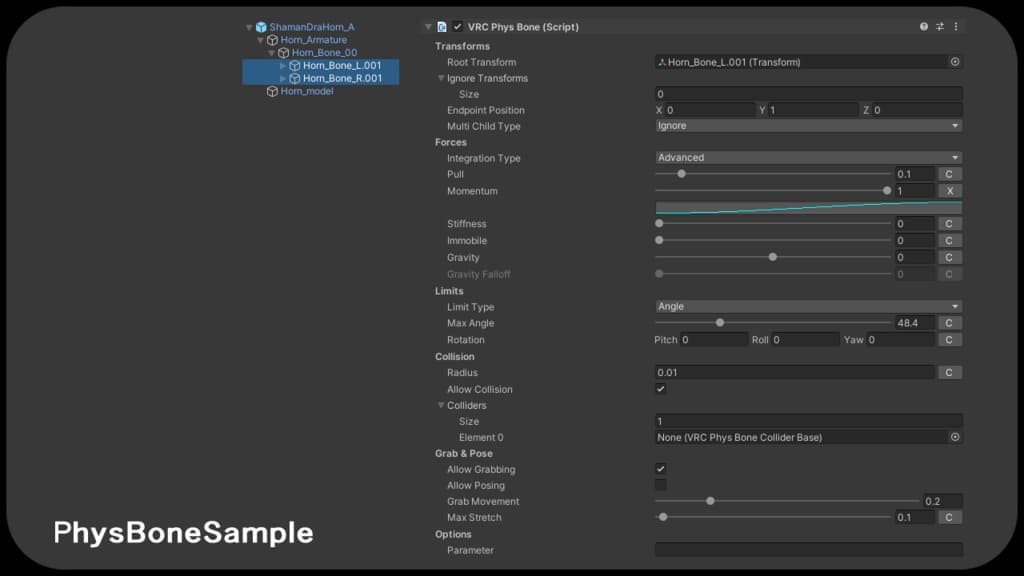Click the Root Transform object picker icon
1024x576 pixels.
(955, 62)
